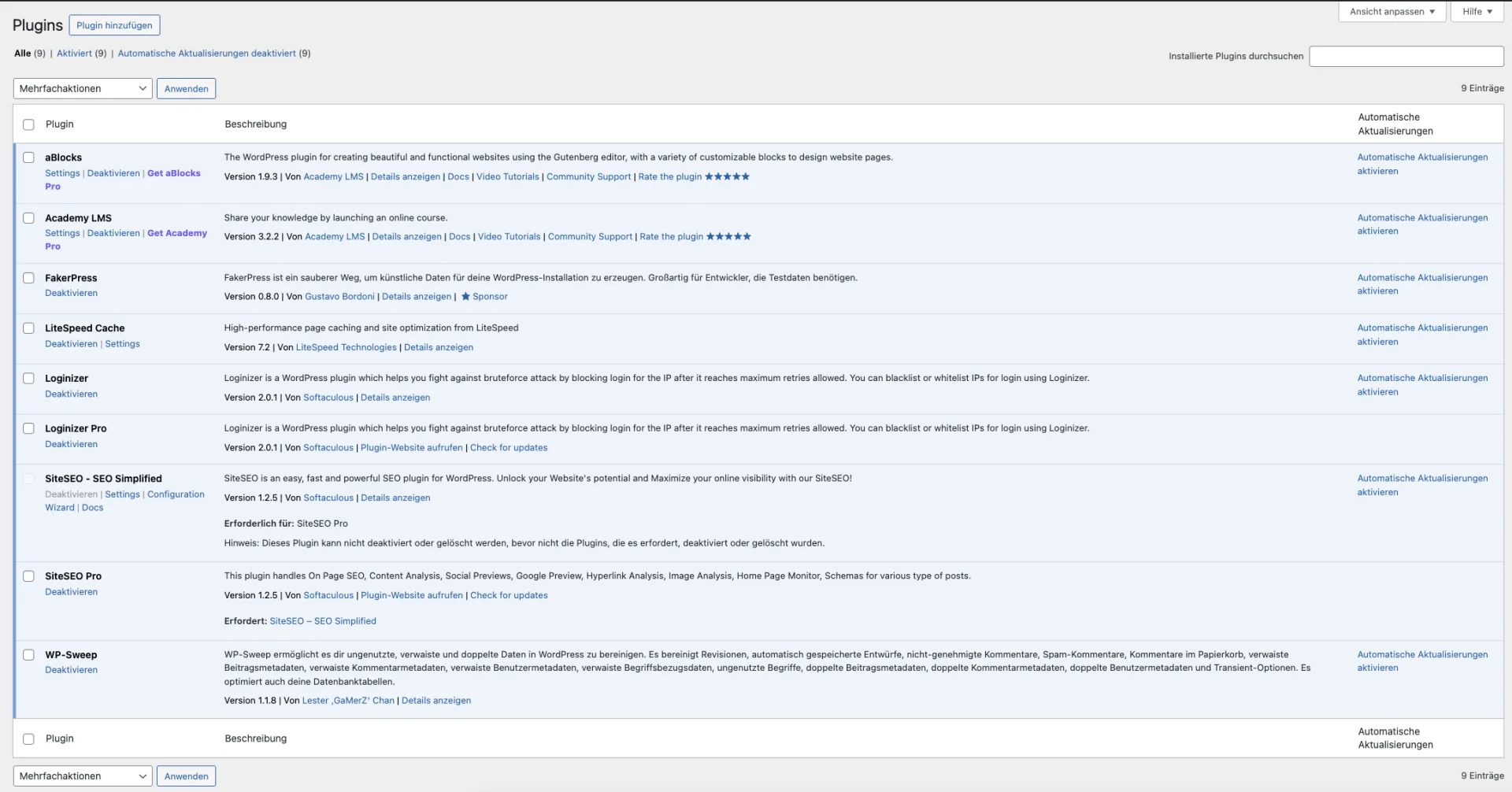Tick the Academy LMS plugin checkbox
Screen dimensions: 1512x792
(28, 218)
